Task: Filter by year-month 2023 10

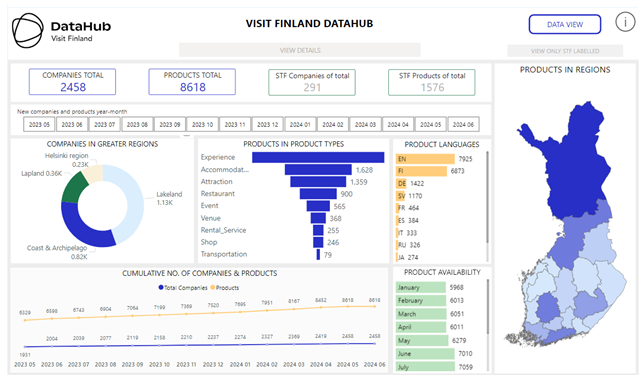Action: click(x=202, y=124)
